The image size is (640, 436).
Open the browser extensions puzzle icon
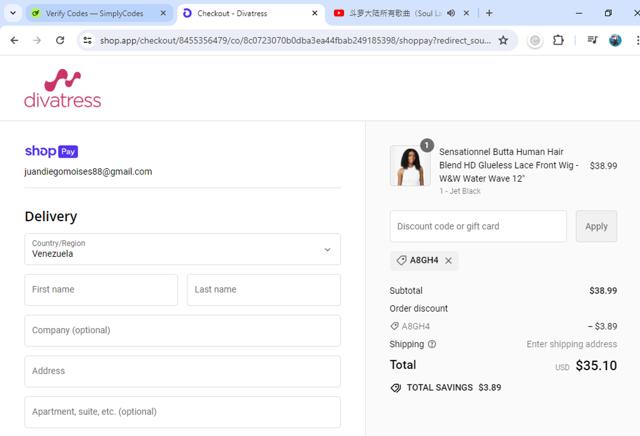click(x=558, y=40)
